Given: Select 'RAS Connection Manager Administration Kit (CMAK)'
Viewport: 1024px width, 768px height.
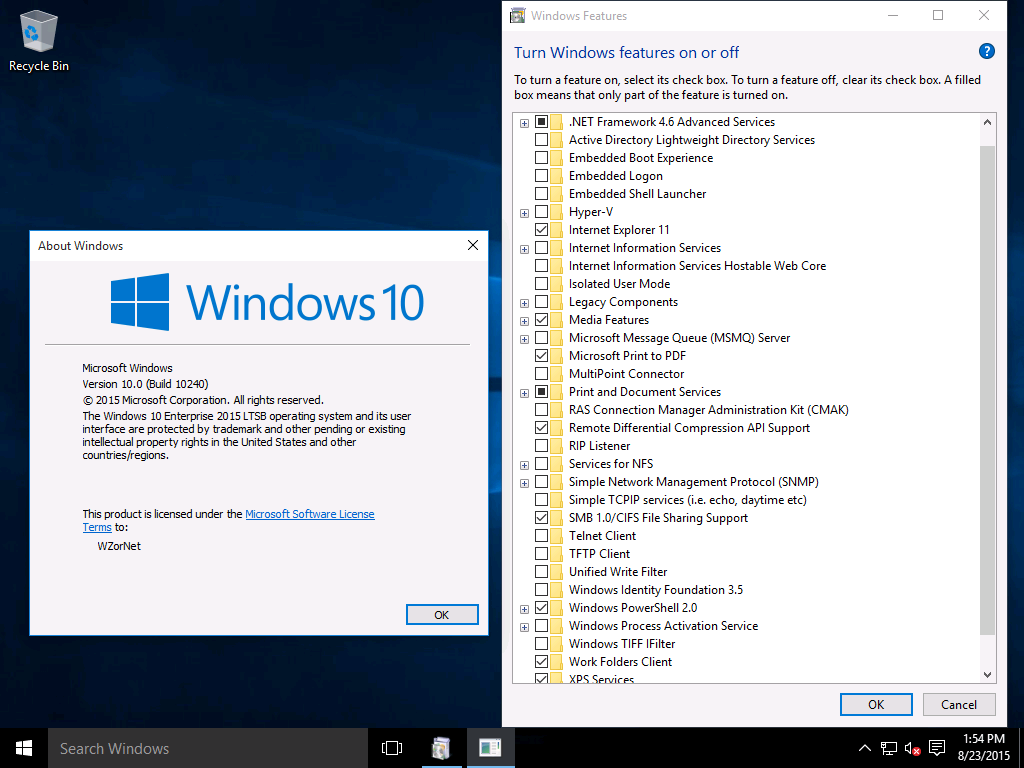Looking at the screenshot, I should point(709,410).
